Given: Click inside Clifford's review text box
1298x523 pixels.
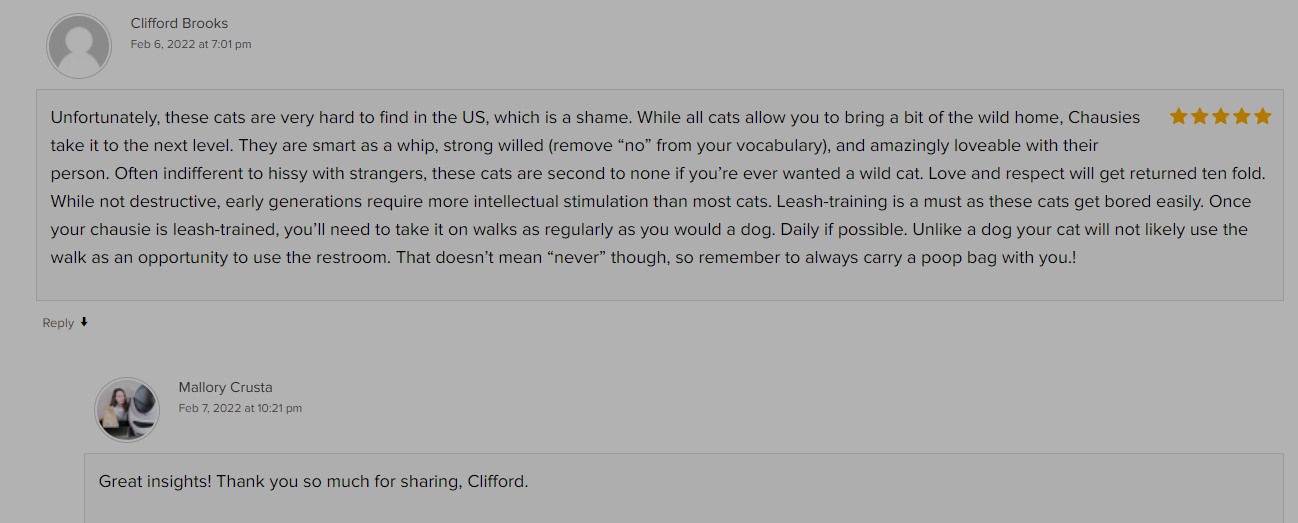Looking at the screenshot, I should (x=660, y=195).
